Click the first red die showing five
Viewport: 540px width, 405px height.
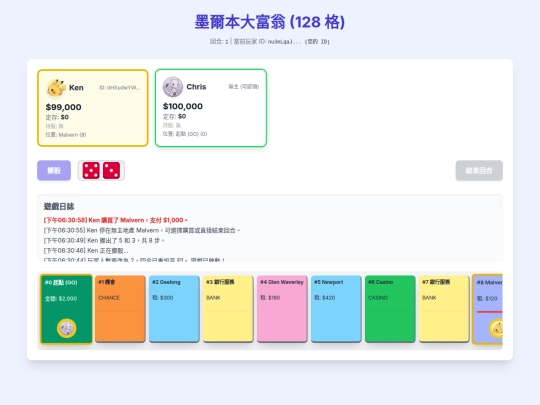(91, 170)
